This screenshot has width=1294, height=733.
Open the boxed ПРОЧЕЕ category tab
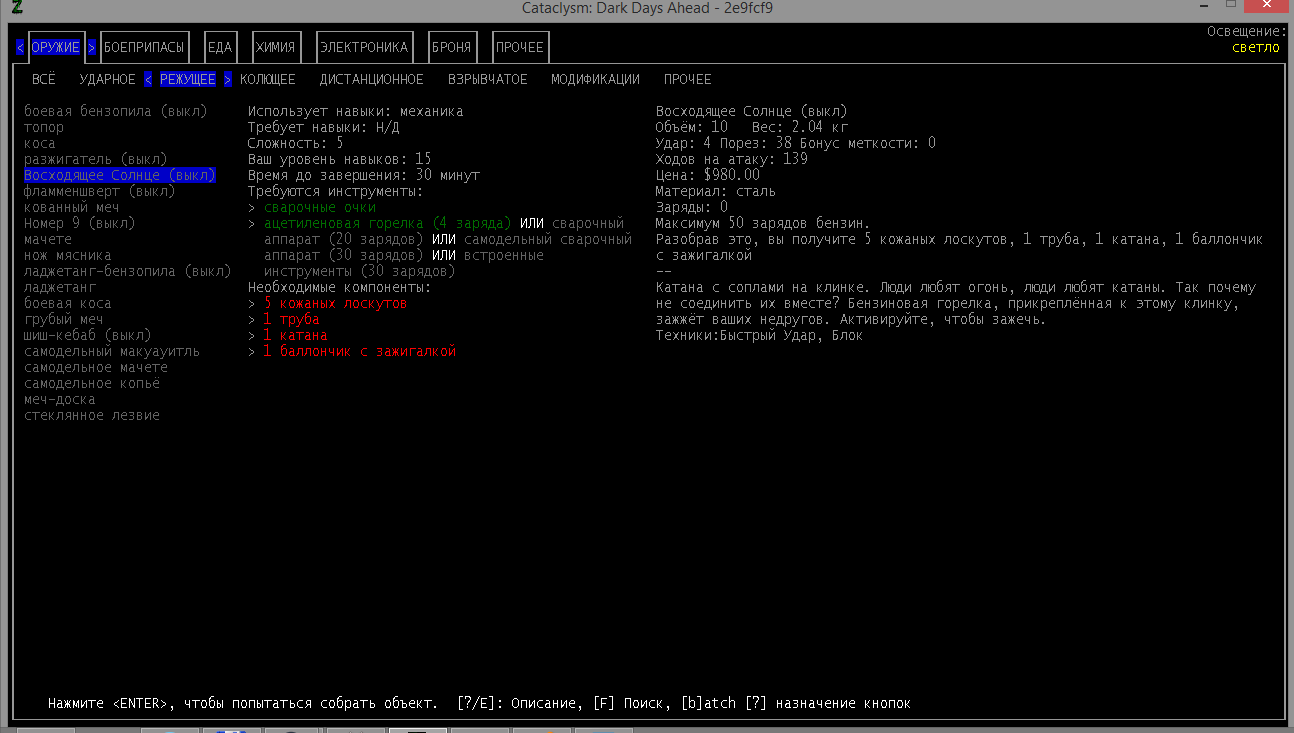pos(520,47)
